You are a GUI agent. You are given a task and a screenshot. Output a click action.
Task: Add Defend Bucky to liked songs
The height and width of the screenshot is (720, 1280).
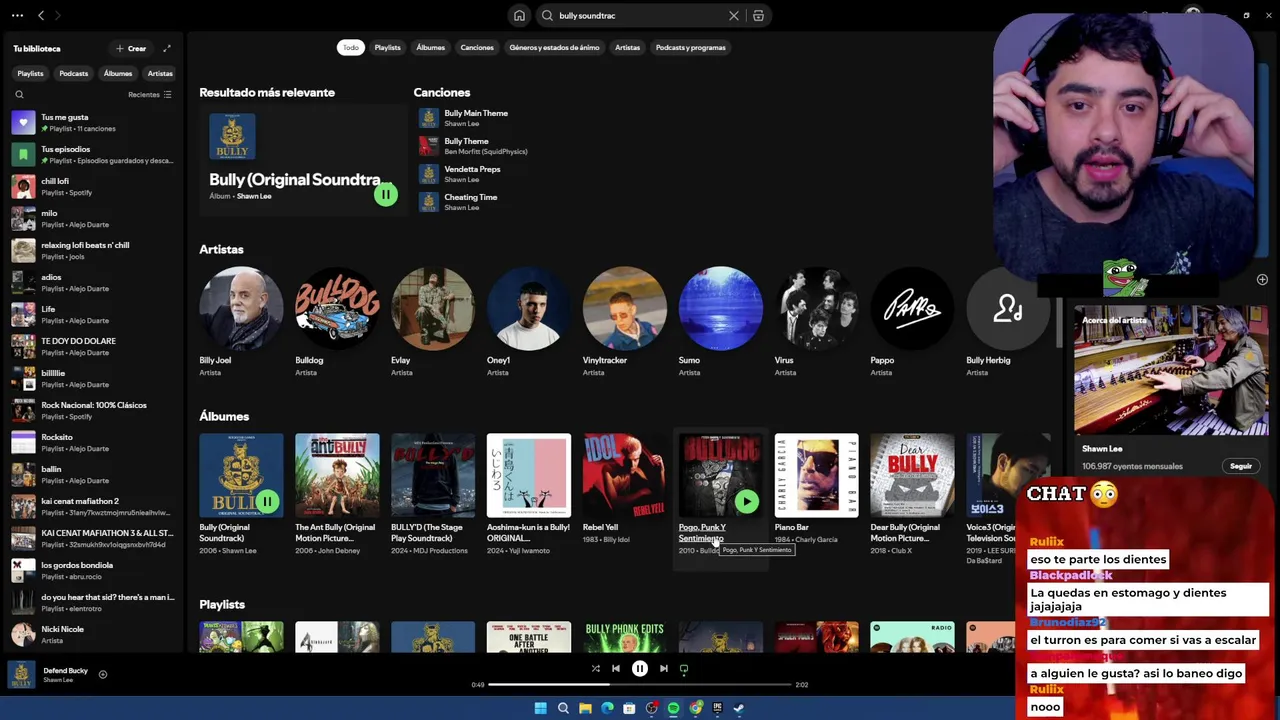point(102,674)
